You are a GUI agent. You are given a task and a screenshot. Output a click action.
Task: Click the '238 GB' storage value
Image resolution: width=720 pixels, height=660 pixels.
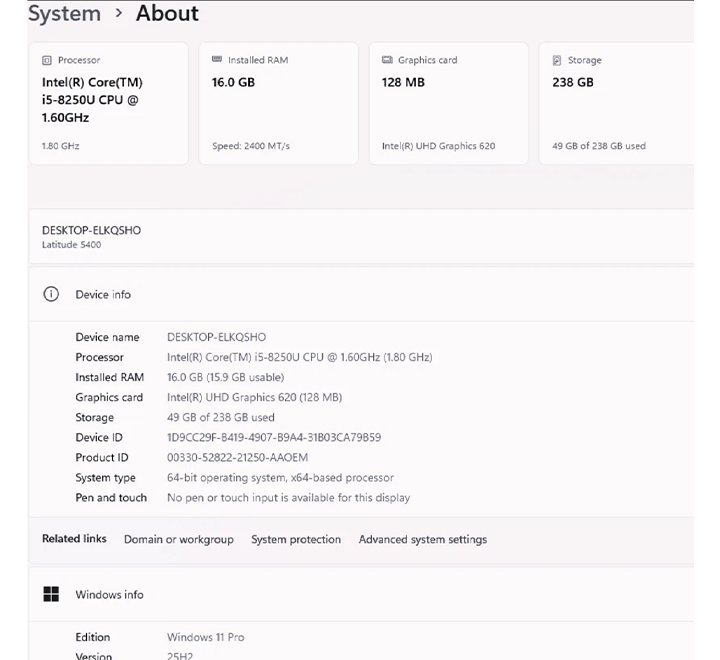click(573, 83)
